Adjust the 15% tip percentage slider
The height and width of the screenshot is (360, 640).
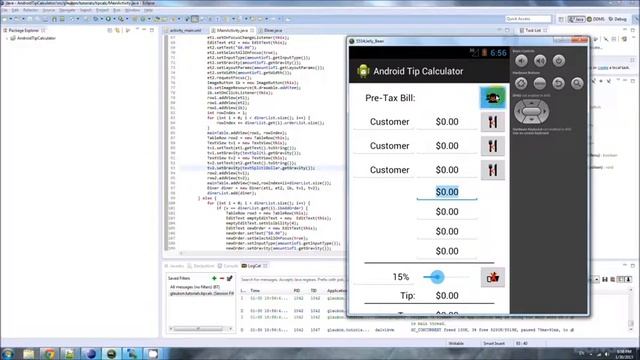pos(447,277)
